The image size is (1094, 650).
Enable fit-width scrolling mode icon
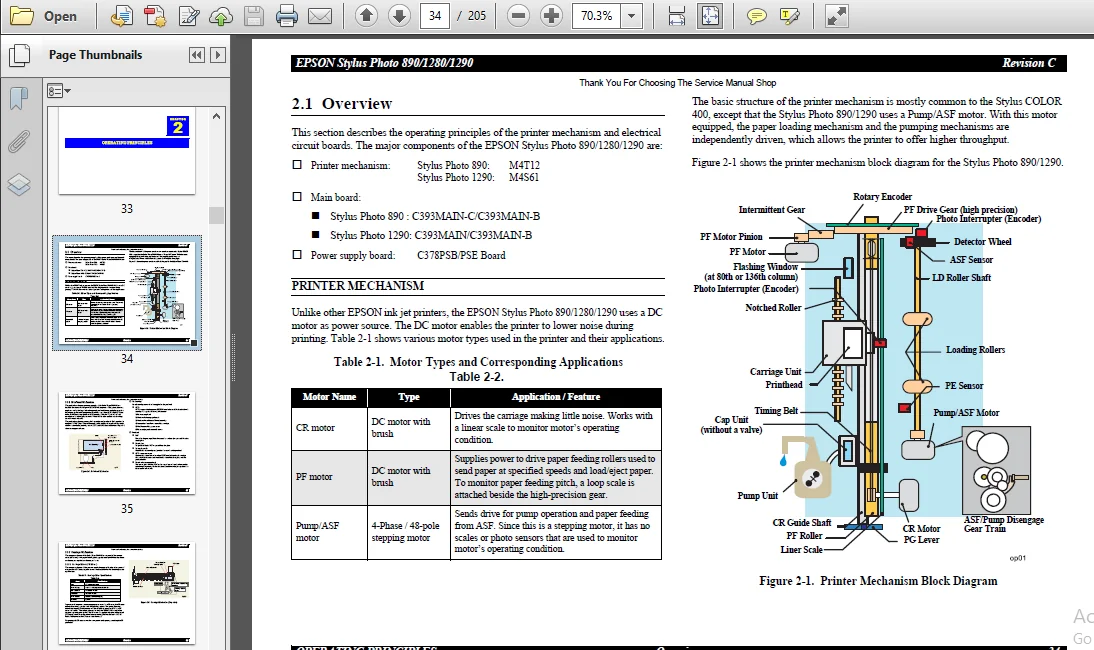pos(677,16)
